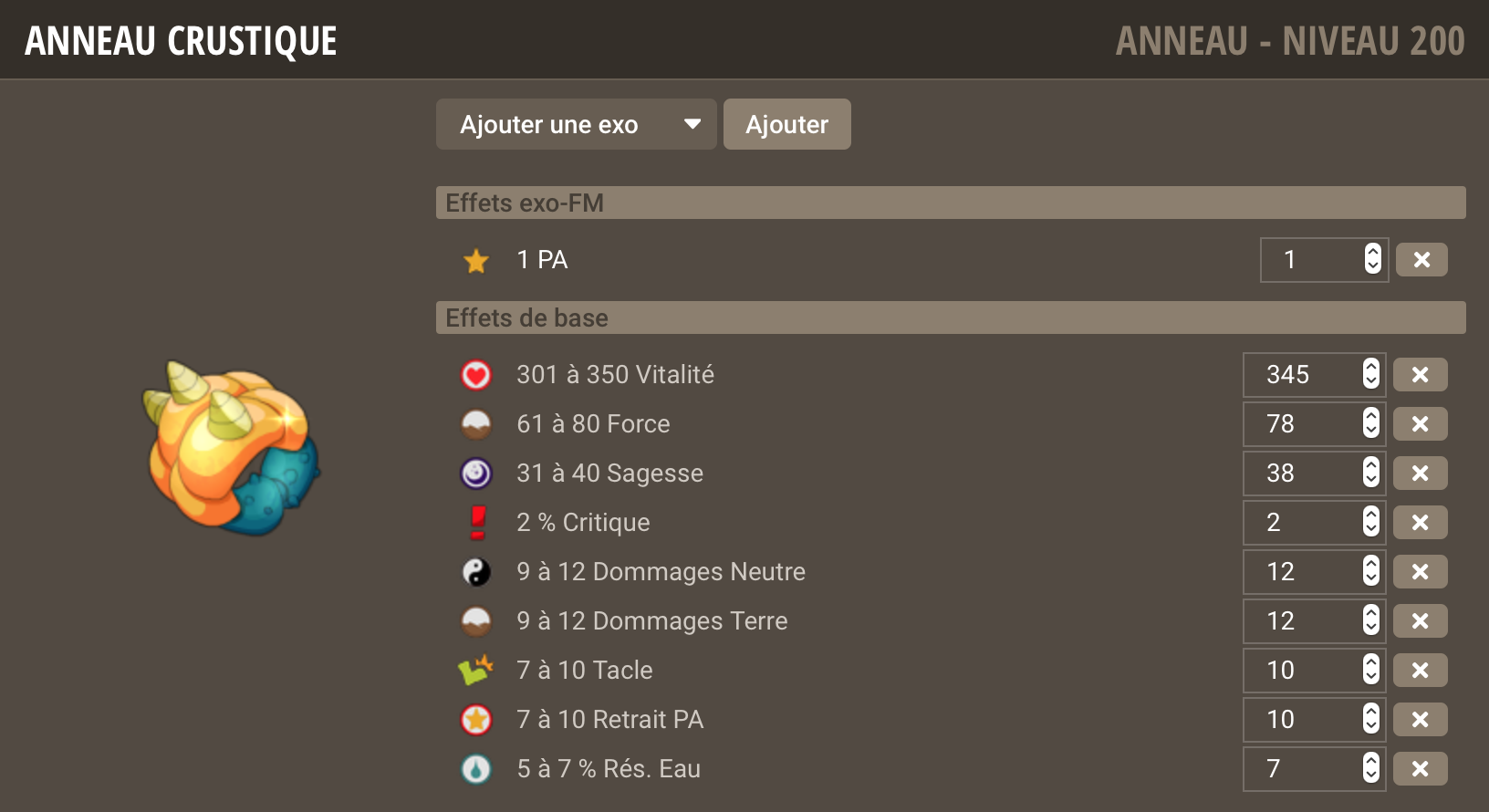Viewport: 1489px width, 812px height.
Task: Click the Anneau Crustique ring image
Action: click(231, 447)
